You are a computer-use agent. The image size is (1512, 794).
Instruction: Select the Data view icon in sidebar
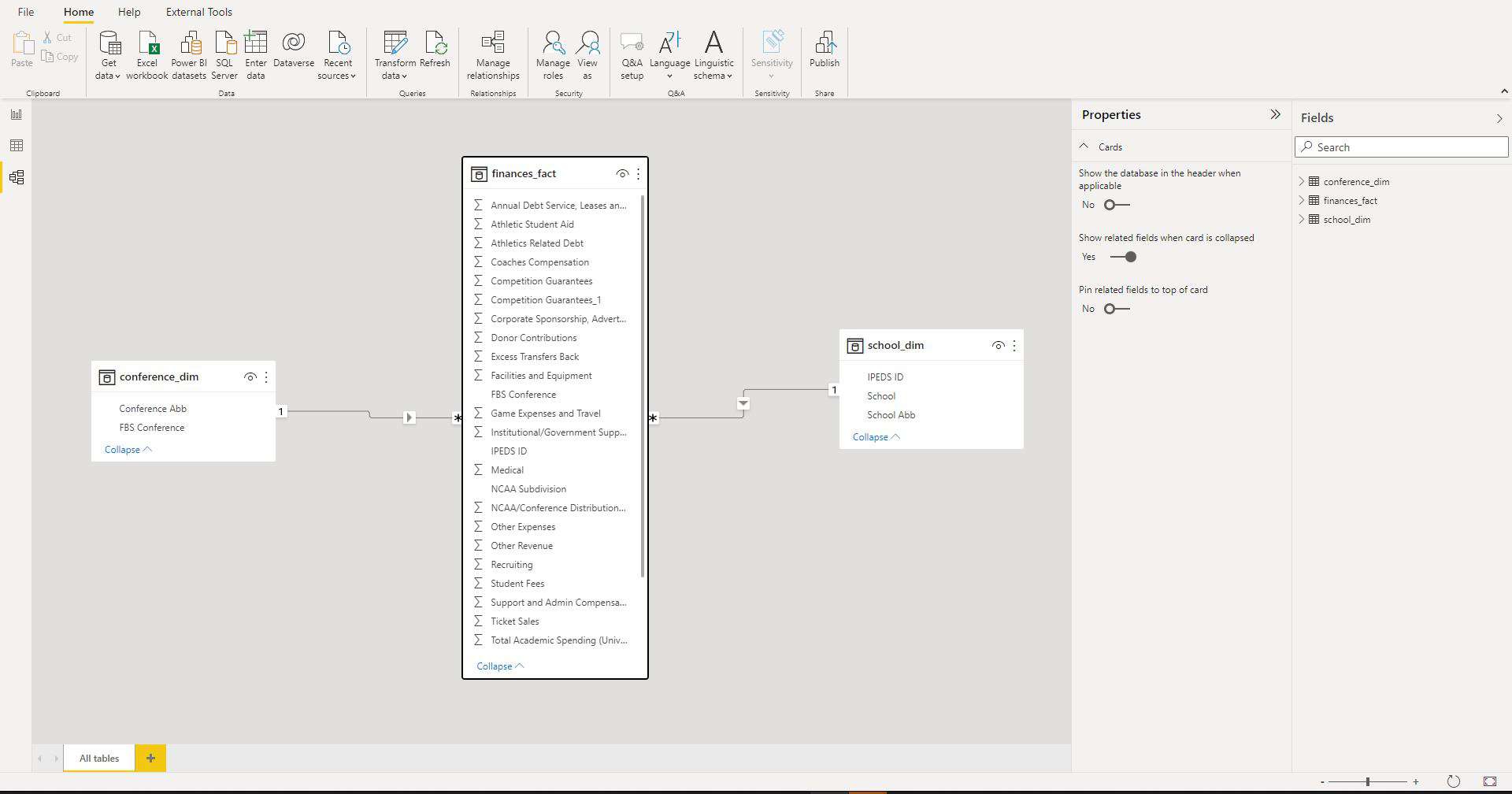coord(17,145)
